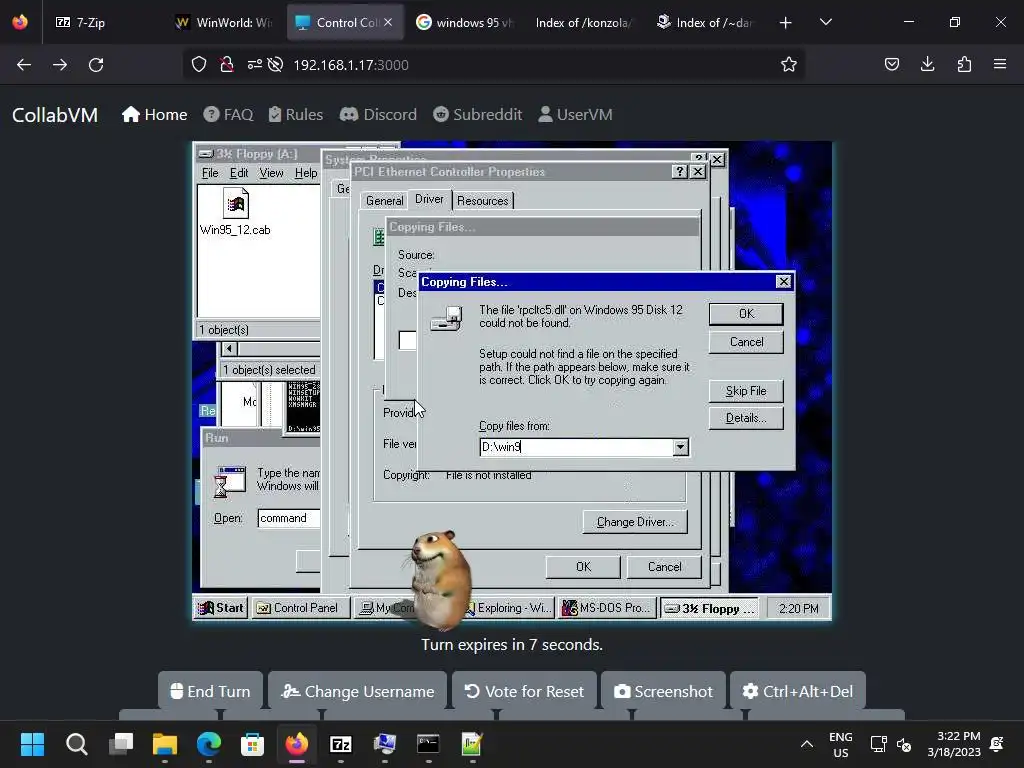1024x768 pixels.
Task: Switch to the Driver tab
Action: pyautogui.click(x=429, y=199)
